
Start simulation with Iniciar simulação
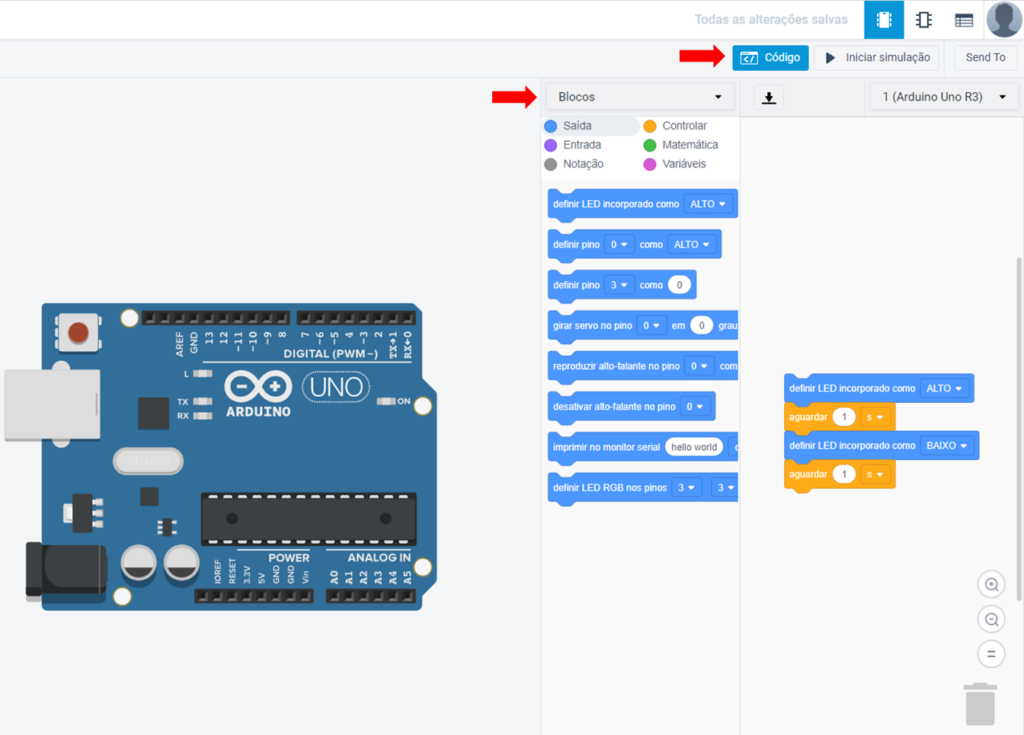(x=877, y=58)
